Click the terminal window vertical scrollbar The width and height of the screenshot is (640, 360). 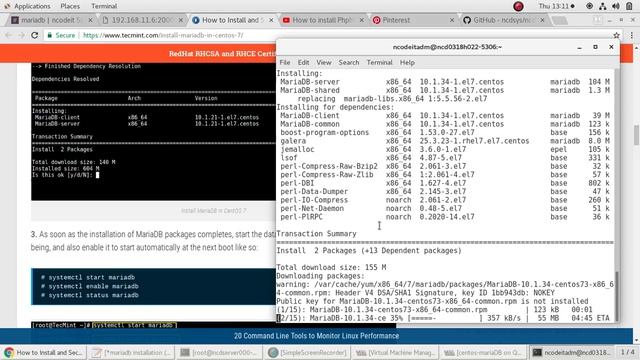coord(617,296)
